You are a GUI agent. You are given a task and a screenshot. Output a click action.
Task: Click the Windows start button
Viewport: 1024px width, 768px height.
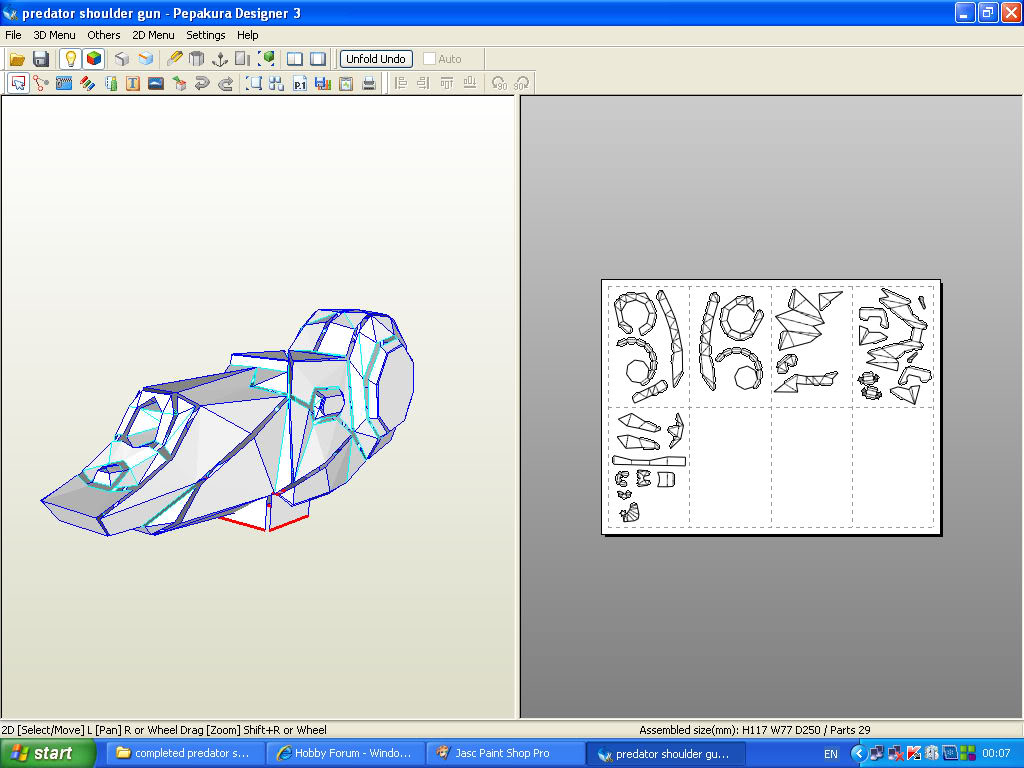point(48,754)
